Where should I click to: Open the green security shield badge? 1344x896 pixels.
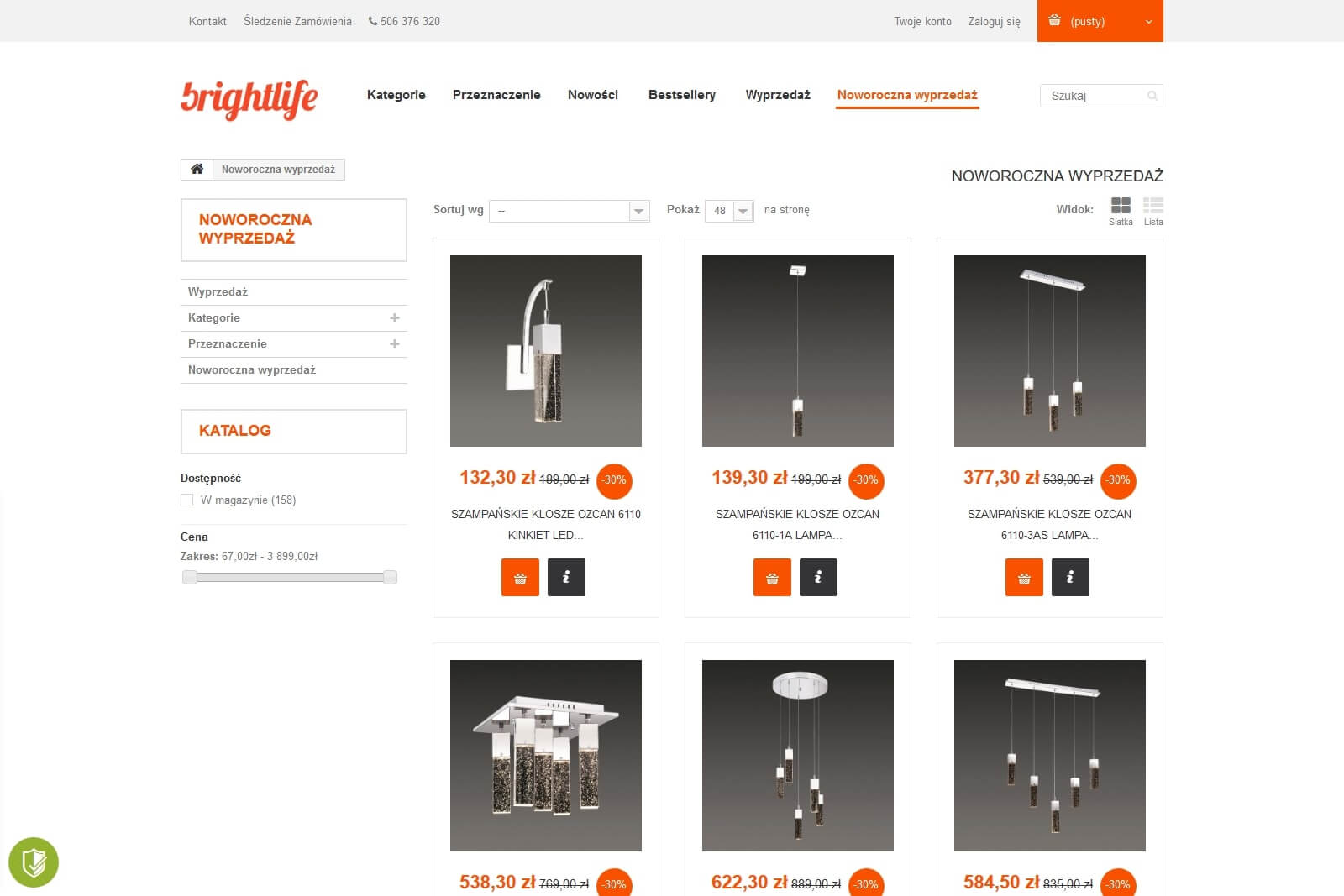coord(34,862)
